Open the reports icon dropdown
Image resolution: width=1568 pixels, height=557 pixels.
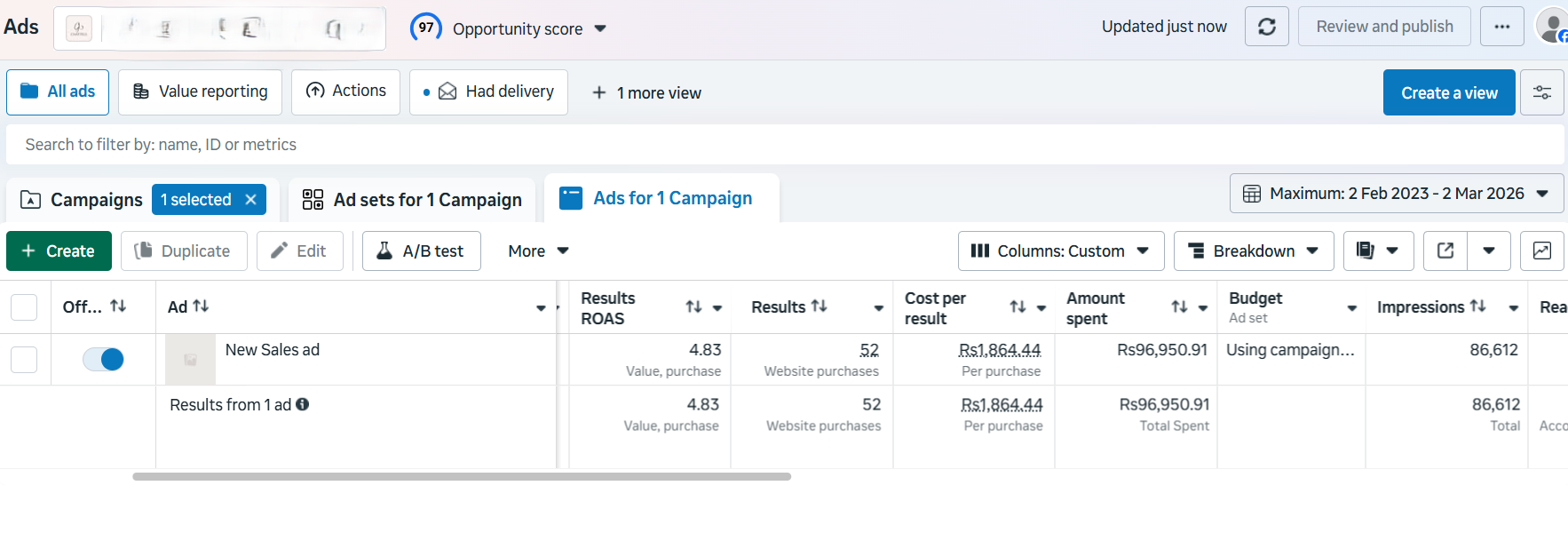click(1377, 251)
